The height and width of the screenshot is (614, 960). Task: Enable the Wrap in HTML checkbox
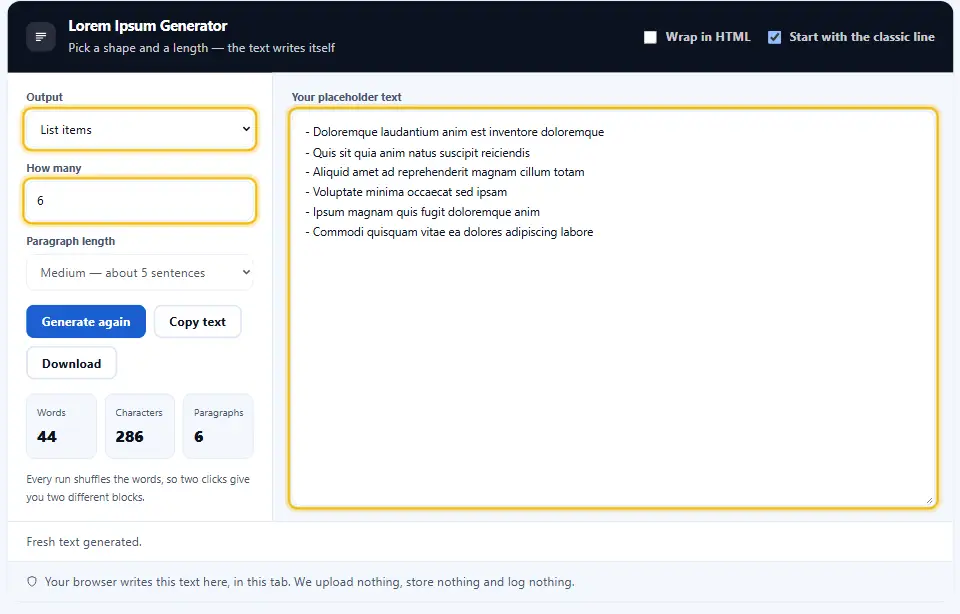click(650, 37)
